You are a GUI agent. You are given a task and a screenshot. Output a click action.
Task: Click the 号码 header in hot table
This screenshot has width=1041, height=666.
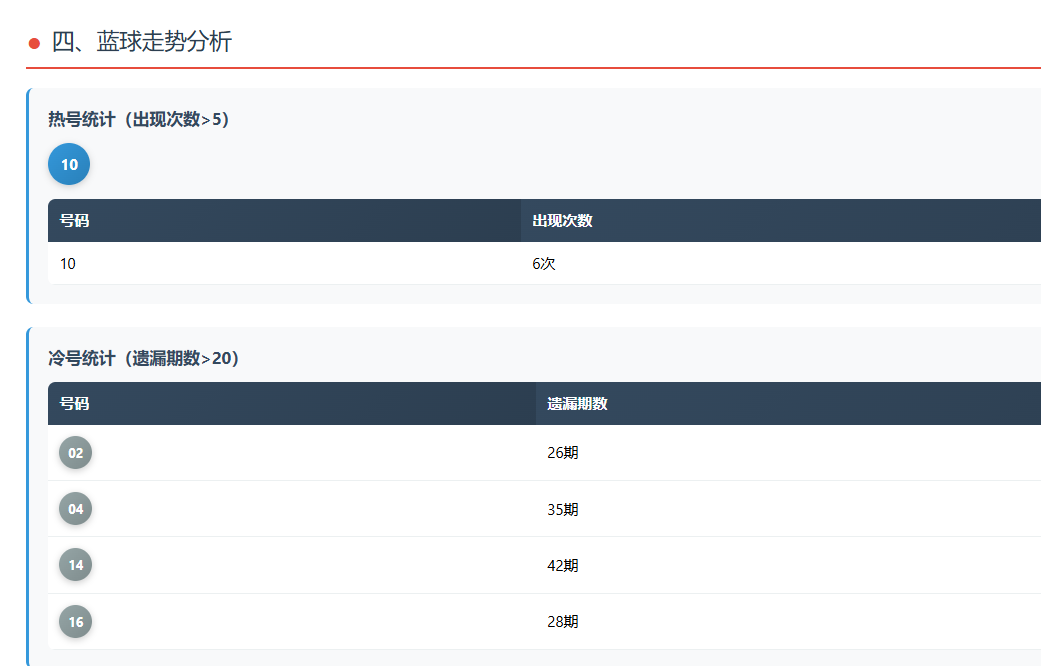75,220
